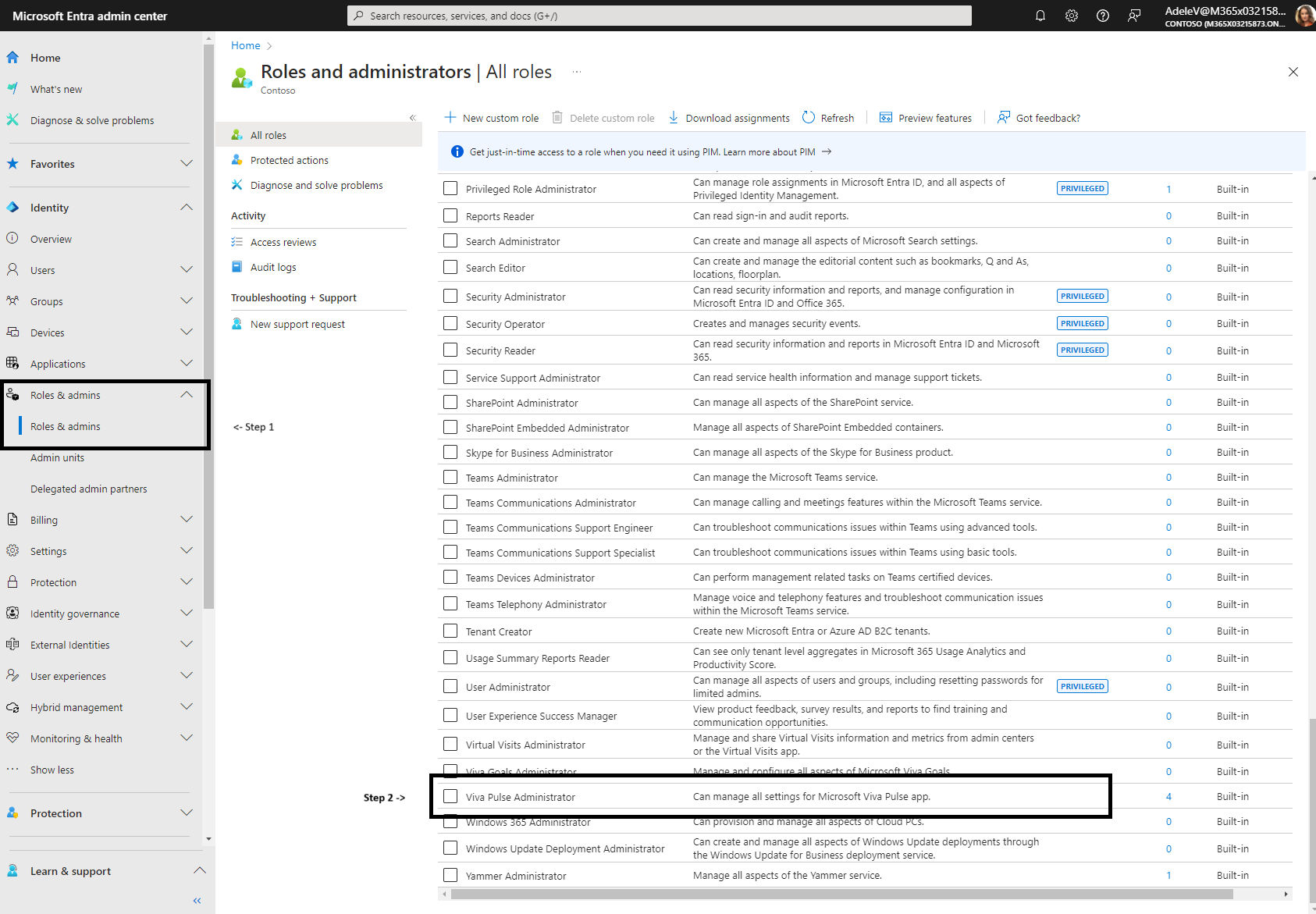This screenshot has height=914, width=1316.
Task: Tick the Teams Administrator role checkbox
Action: [x=450, y=477]
